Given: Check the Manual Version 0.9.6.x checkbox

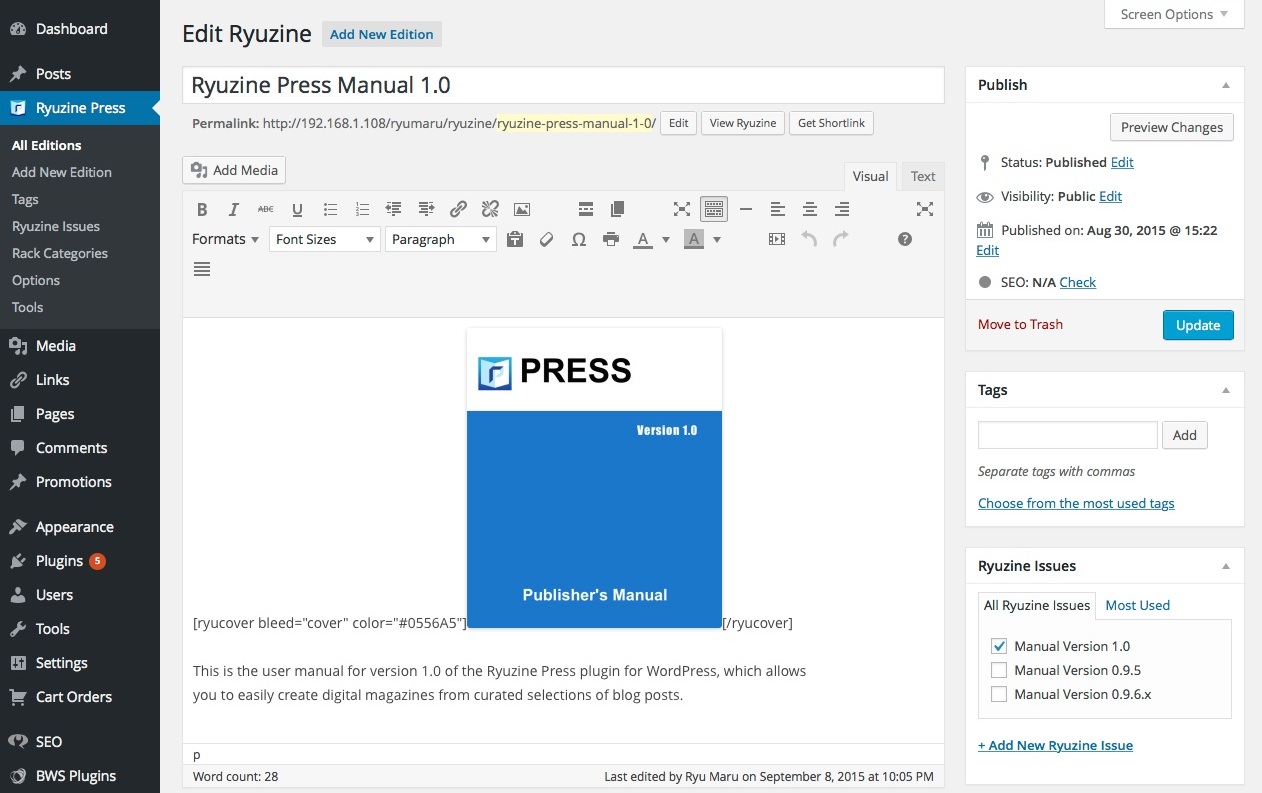Looking at the screenshot, I should 998,694.
